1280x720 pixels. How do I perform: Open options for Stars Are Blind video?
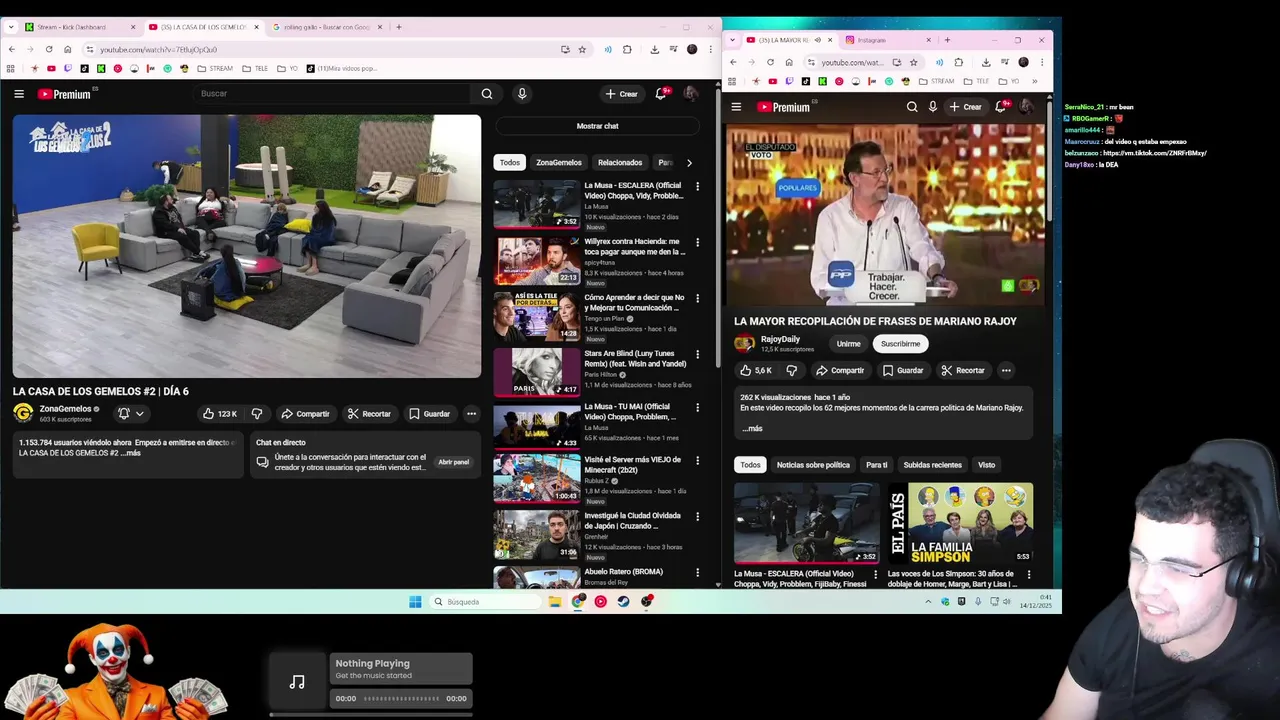[697, 354]
